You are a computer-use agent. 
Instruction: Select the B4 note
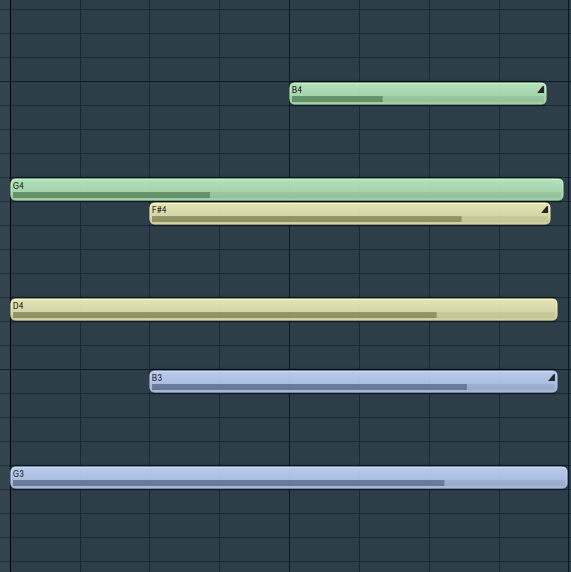(418, 94)
